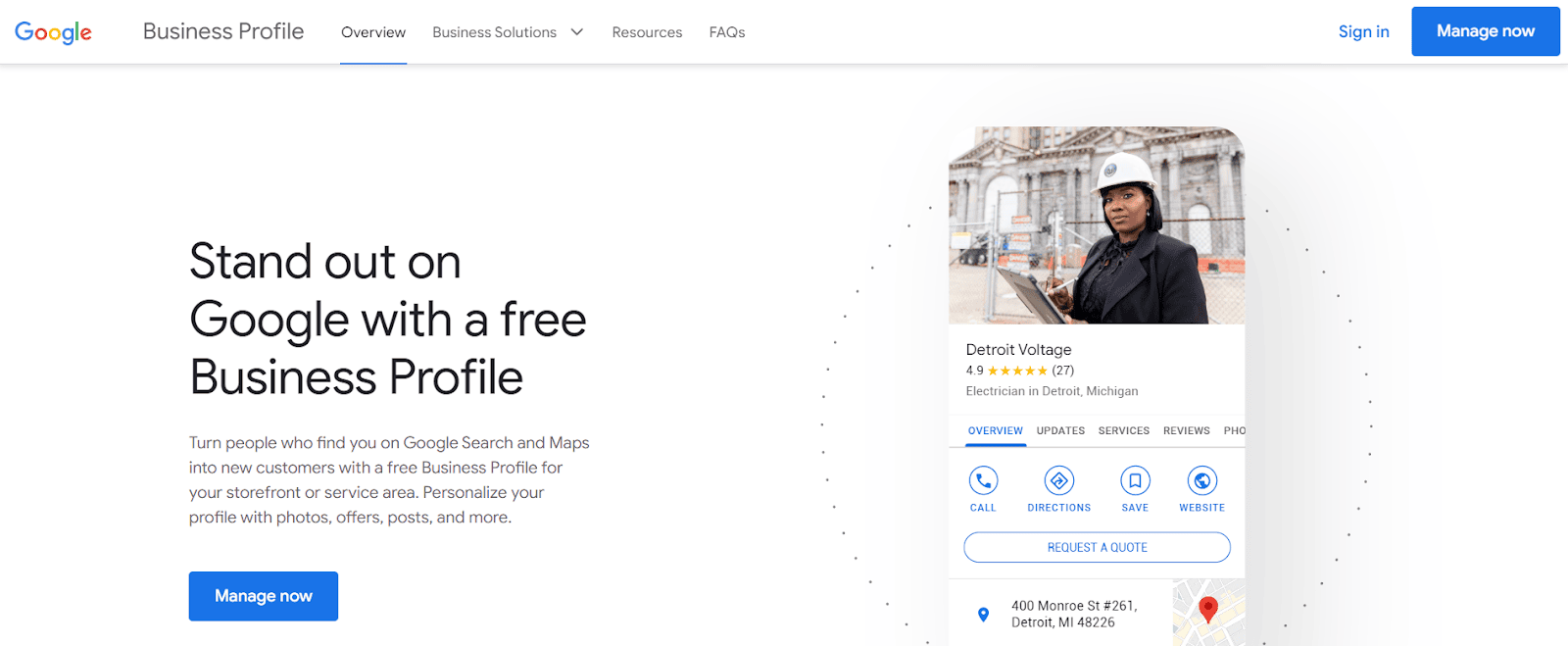The image size is (1568, 646).
Task: Click the Sign in link
Action: pos(1363,31)
